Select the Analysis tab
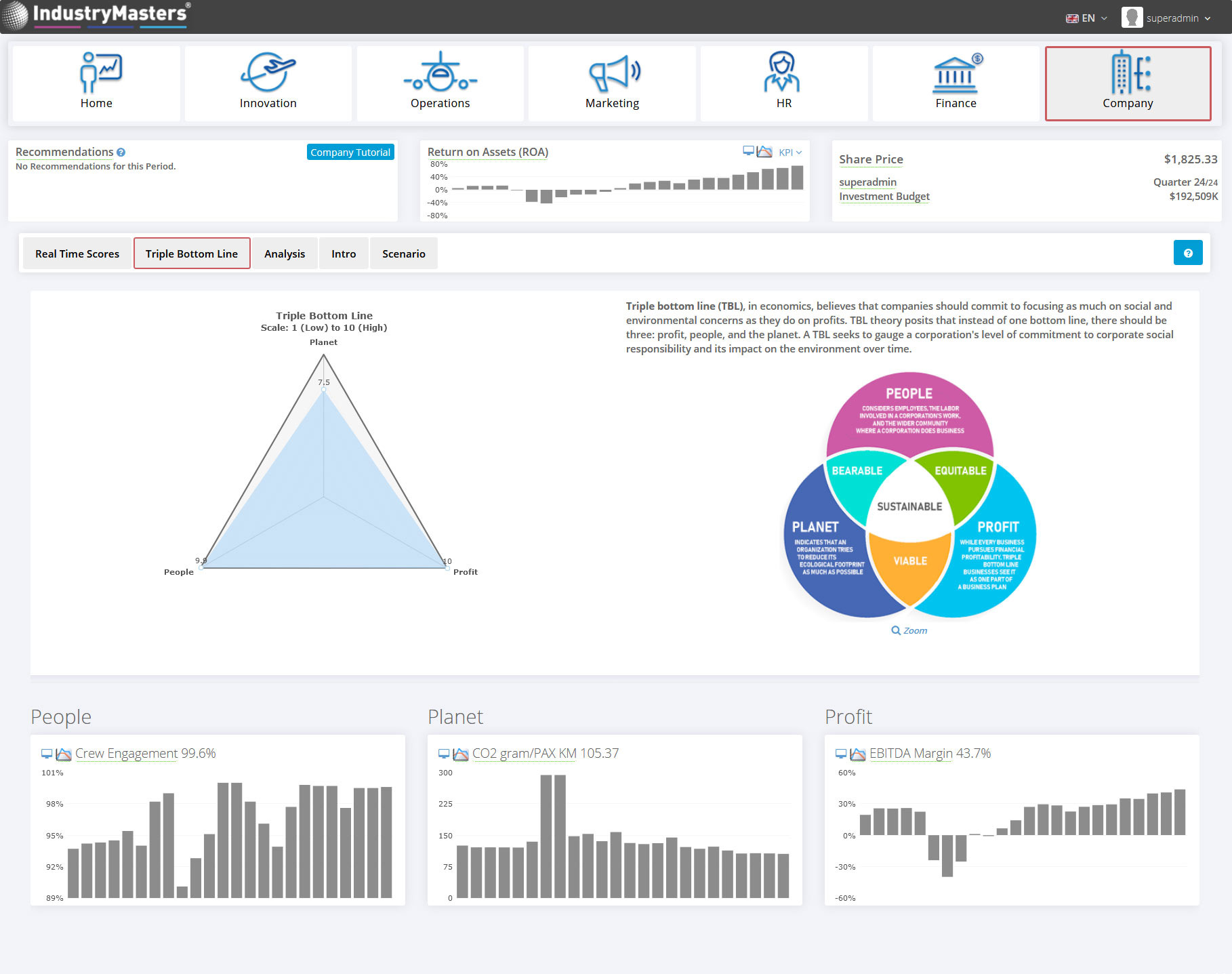 click(x=285, y=253)
